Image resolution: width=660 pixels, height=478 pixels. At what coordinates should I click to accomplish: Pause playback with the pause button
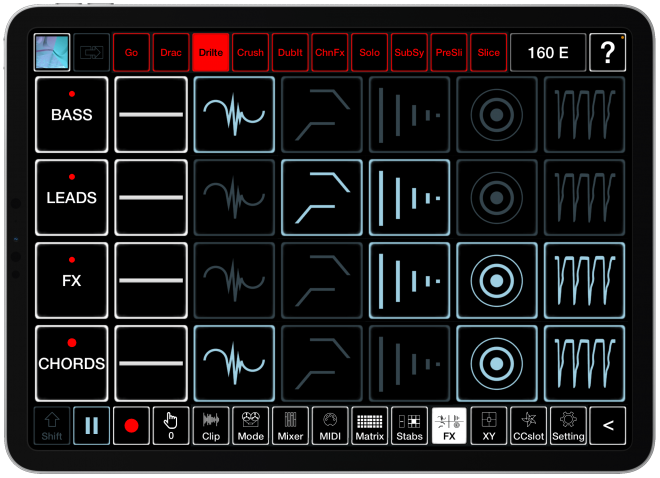(x=92, y=425)
